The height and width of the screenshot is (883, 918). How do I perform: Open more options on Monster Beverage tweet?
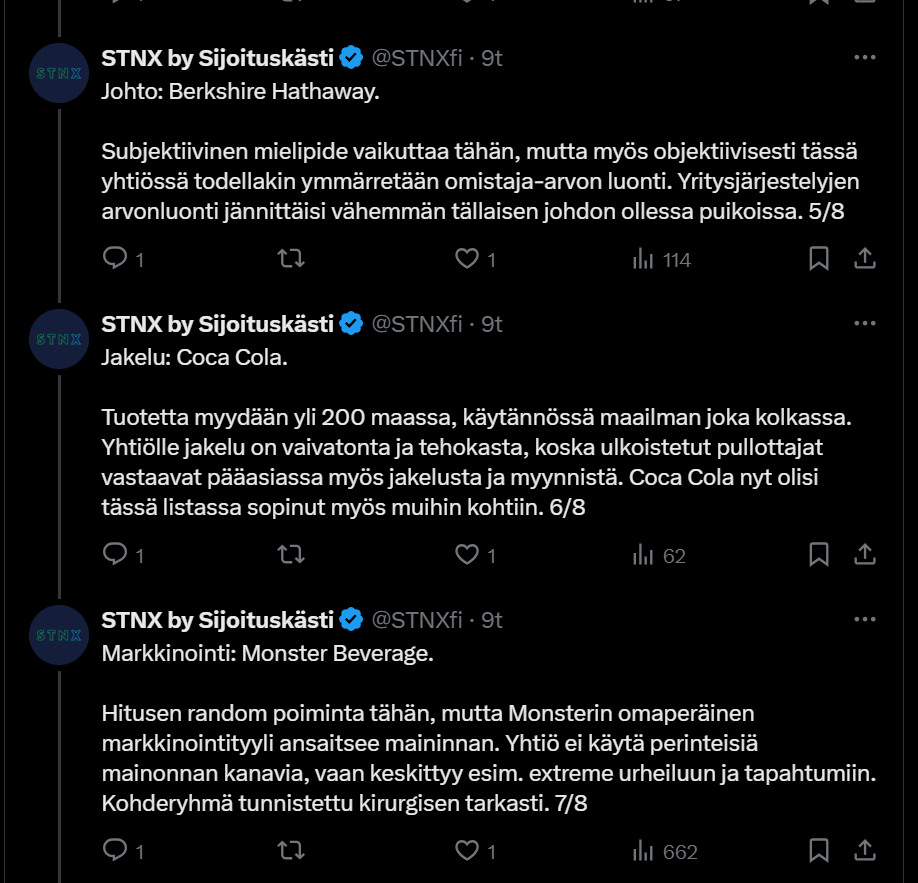[865, 620]
